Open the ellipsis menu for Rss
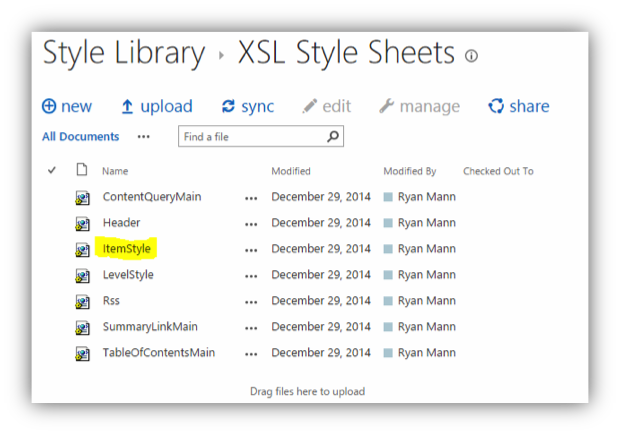Image resolution: width=620 pixels, height=435 pixels. 251,303
